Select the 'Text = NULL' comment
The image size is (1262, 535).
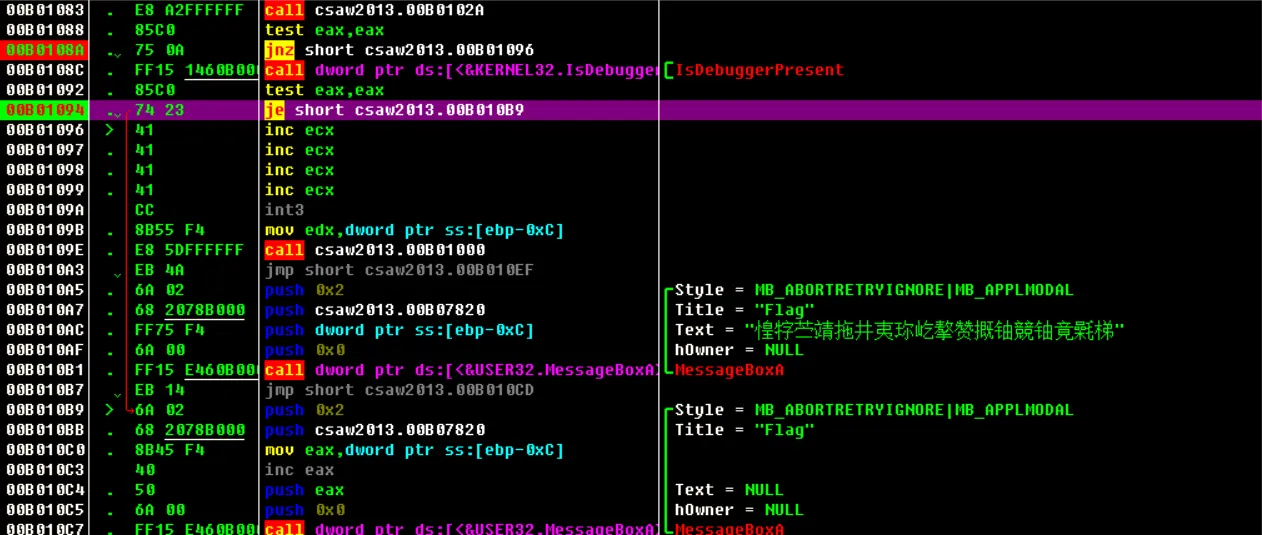729,490
